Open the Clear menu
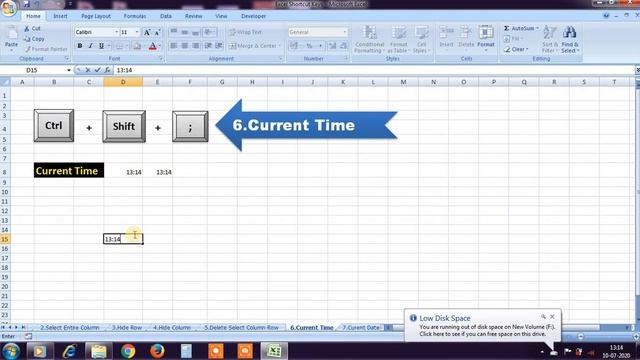 click(516, 49)
